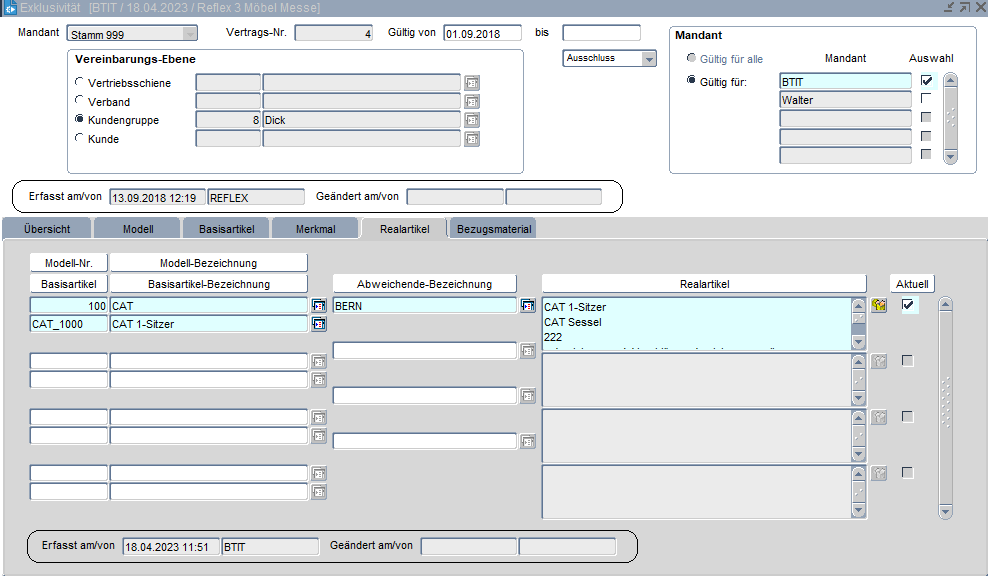Open the Bezugsmaterial tab
Screen dimensions: 988x576
pyautogui.click(x=493, y=229)
